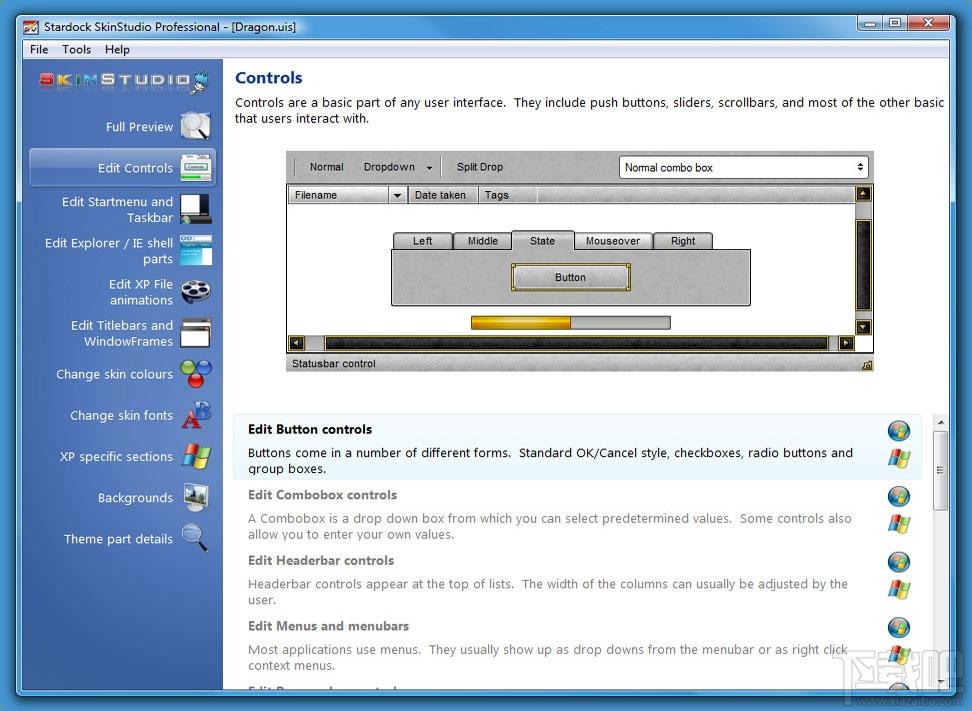The image size is (972, 711).
Task: Select the Edit Controls sidebar icon
Action: tap(196, 167)
